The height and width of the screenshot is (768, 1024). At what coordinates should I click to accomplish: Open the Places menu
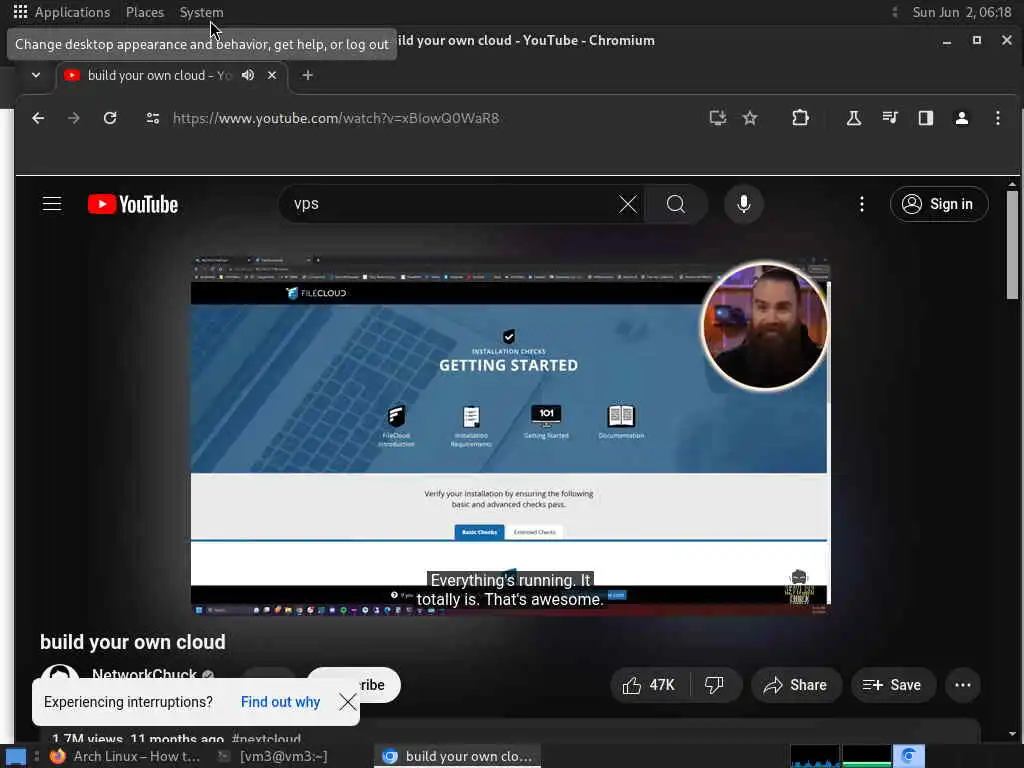tap(145, 12)
